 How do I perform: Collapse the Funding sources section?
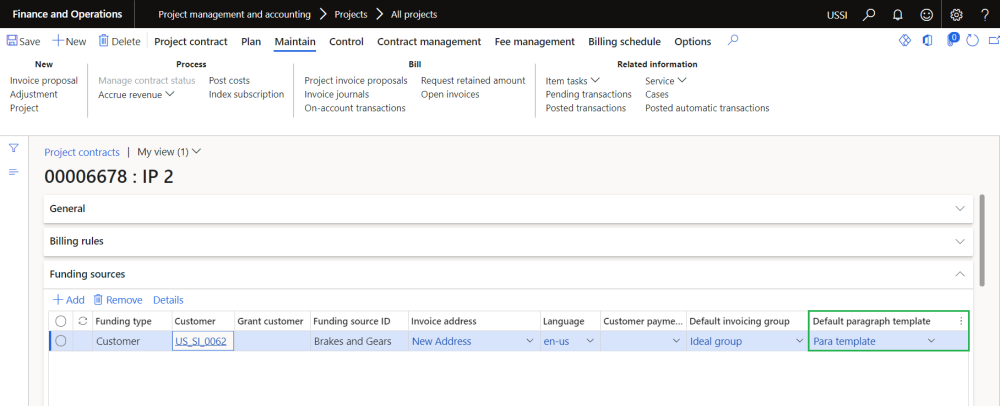[960, 273]
